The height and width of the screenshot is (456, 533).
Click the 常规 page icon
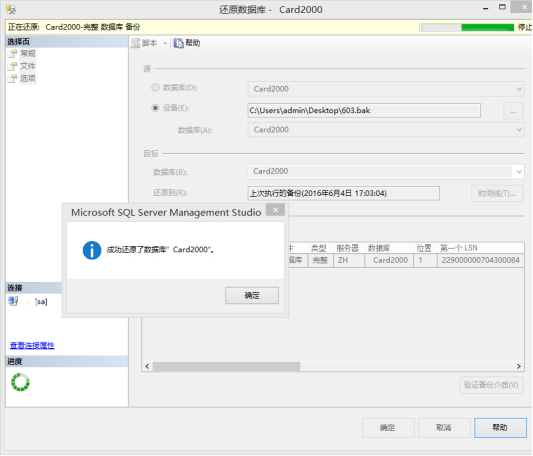pos(13,54)
